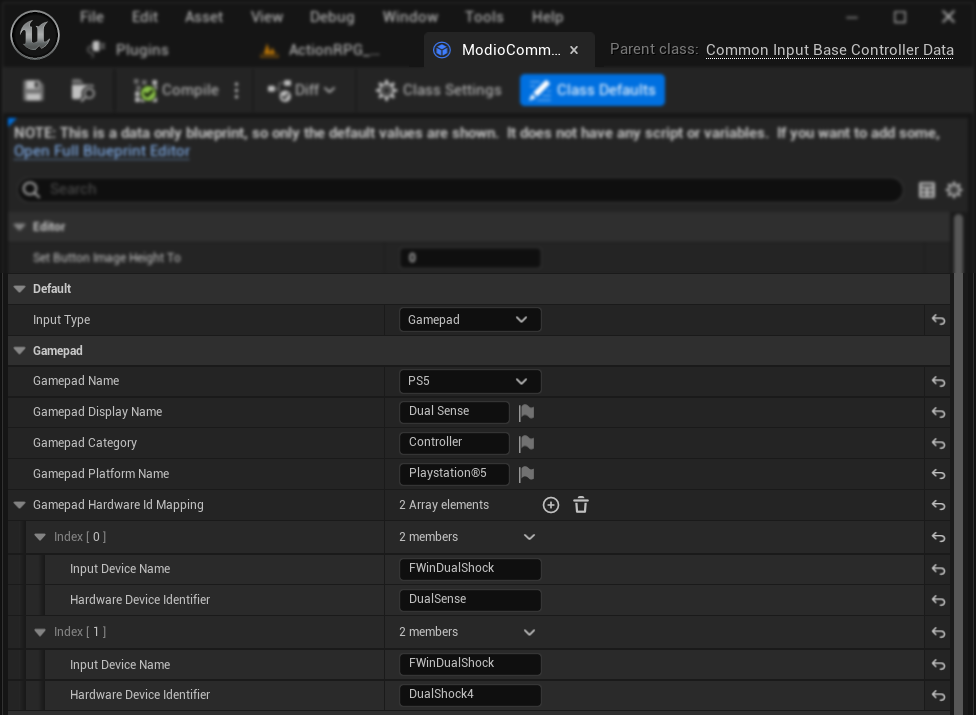Reset Gamepad Platform Name to default

tap(938, 474)
